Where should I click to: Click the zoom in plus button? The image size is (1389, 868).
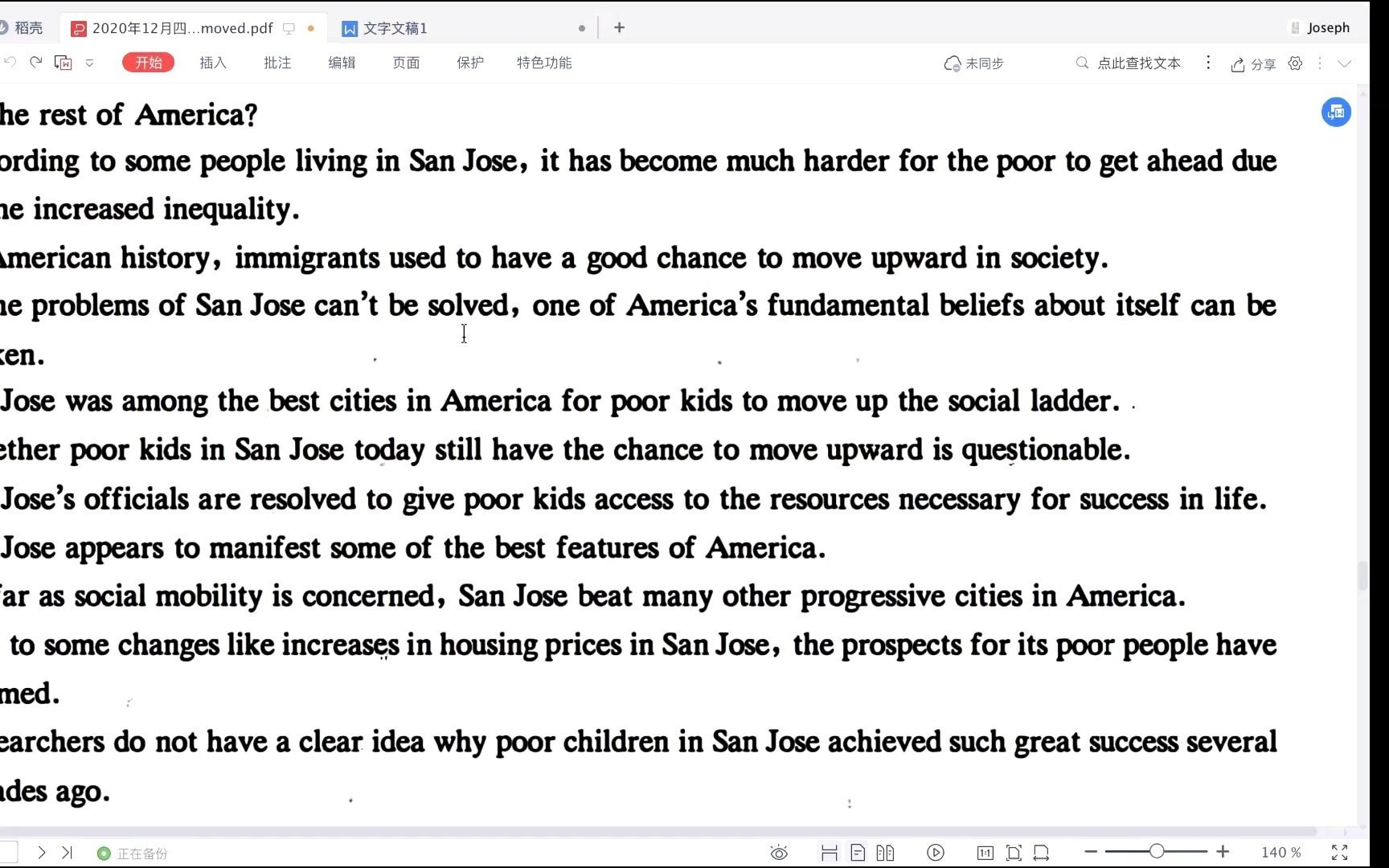[1223, 852]
